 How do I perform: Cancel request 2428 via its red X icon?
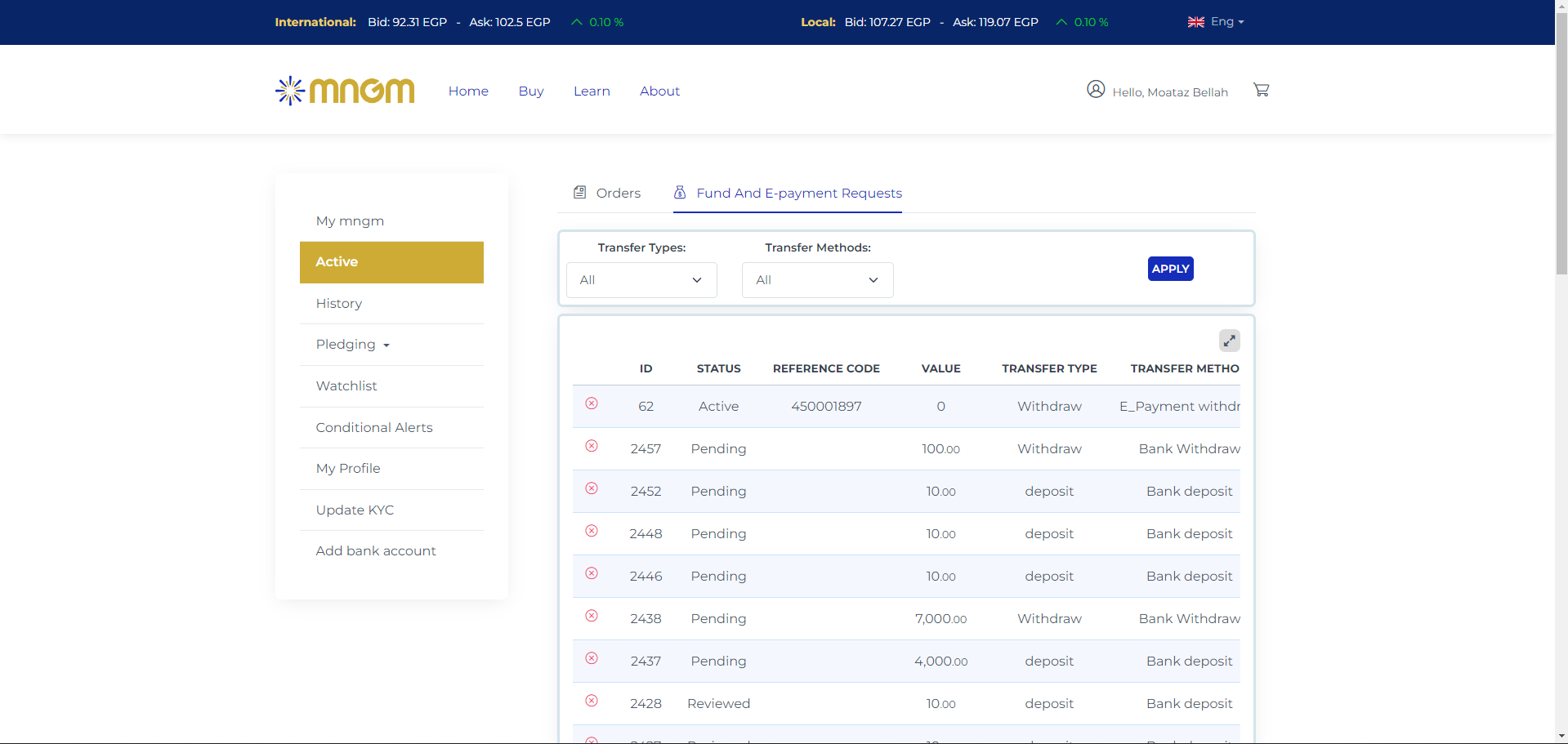pos(592,701)
